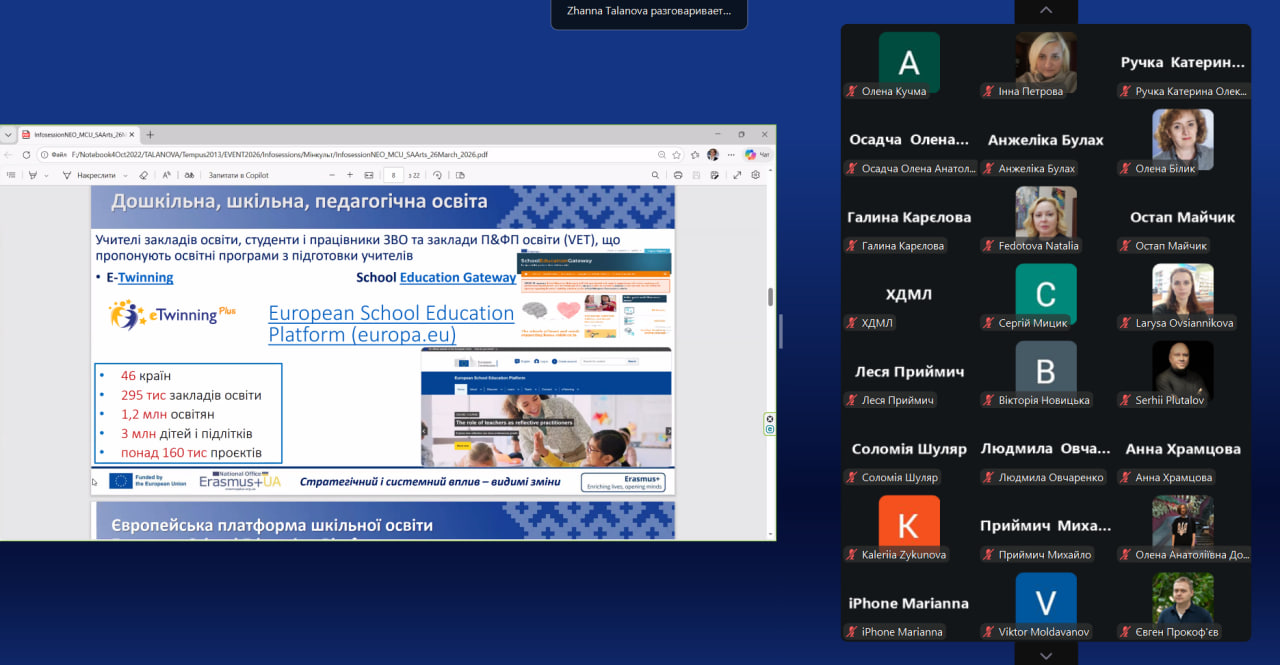Screen dimensions: 1280x665
Task: Expand the highlight tool dropdown arrow
Action: tap(46, 175)
